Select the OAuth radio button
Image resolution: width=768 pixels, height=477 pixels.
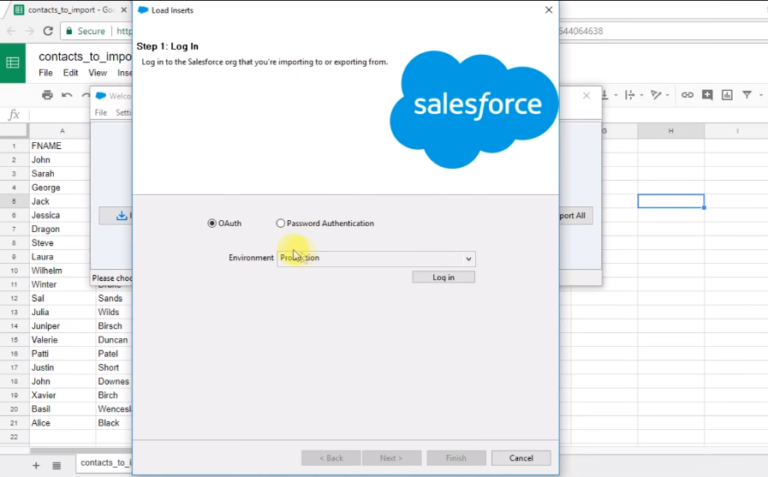pyautogui.click(x=212, y=223)
